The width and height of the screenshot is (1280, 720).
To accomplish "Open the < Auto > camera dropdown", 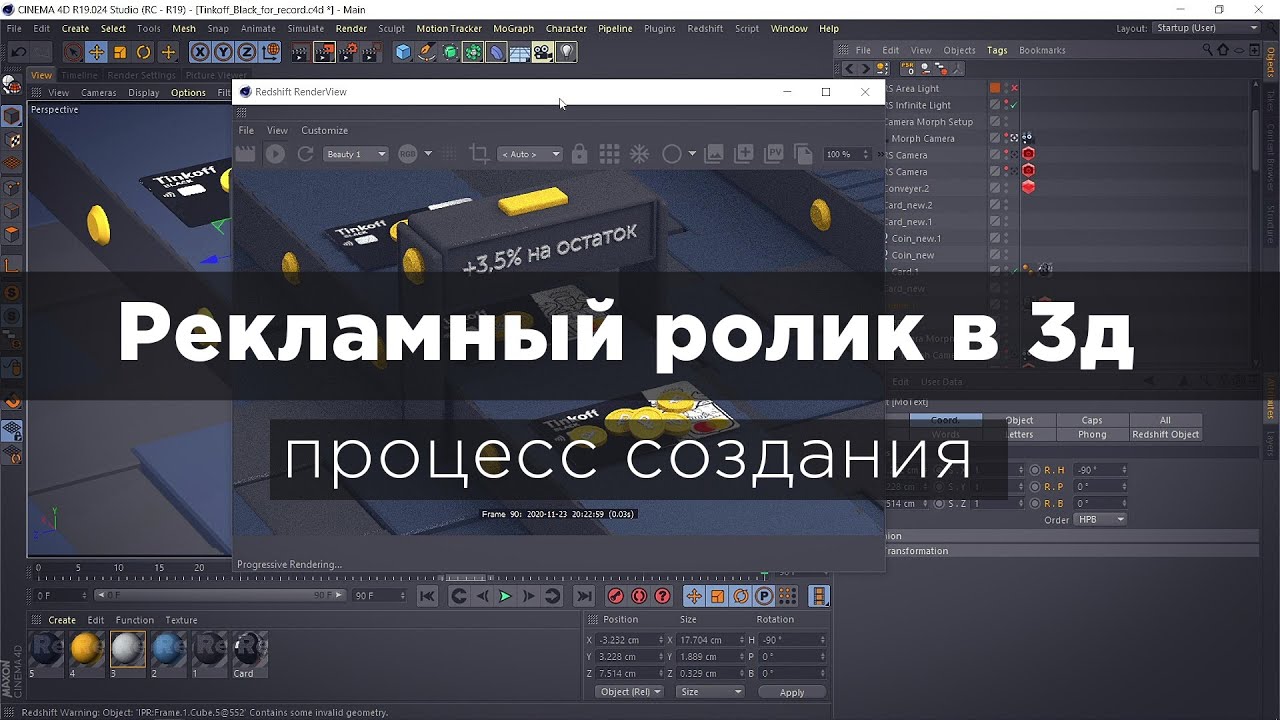I will 531,154.
